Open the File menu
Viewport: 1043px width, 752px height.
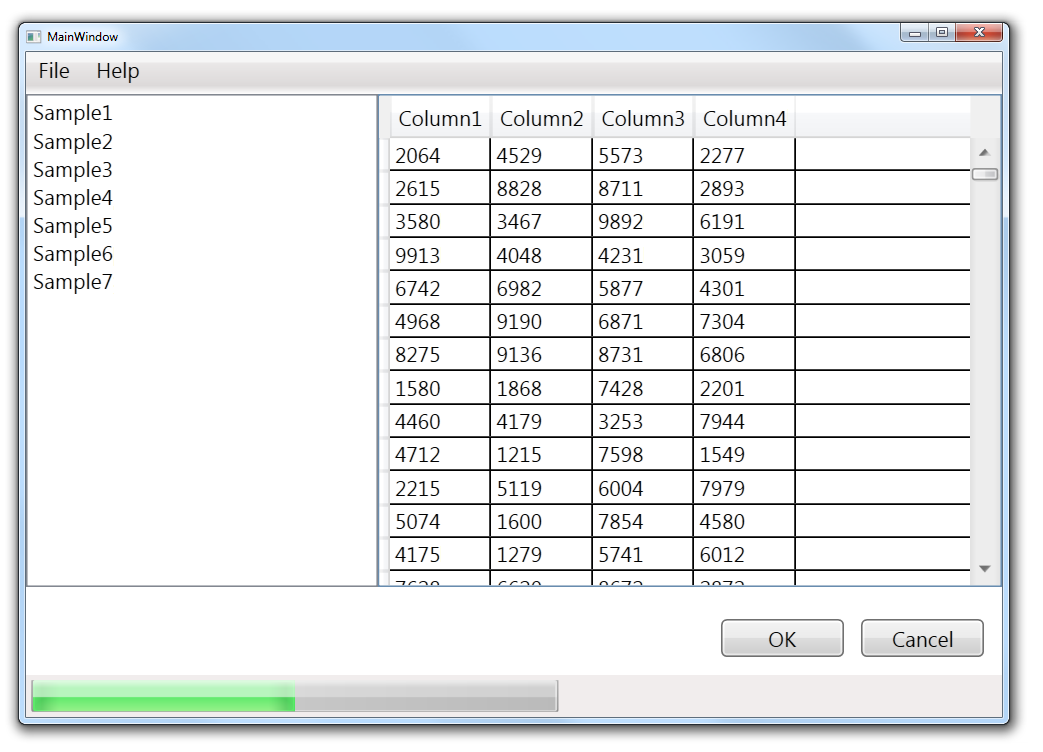coord(54,71)
